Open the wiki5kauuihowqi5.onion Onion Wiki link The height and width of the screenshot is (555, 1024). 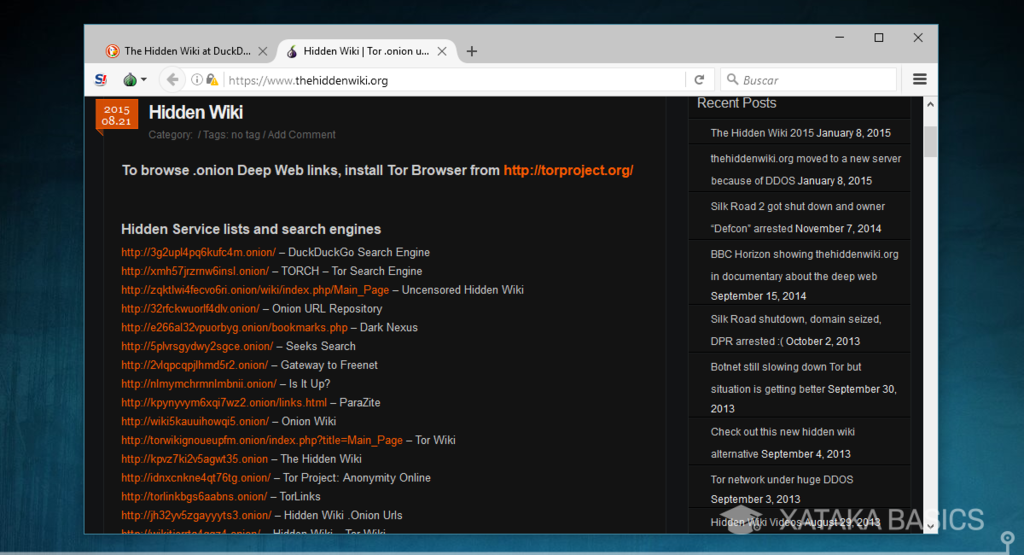(195, 422)
